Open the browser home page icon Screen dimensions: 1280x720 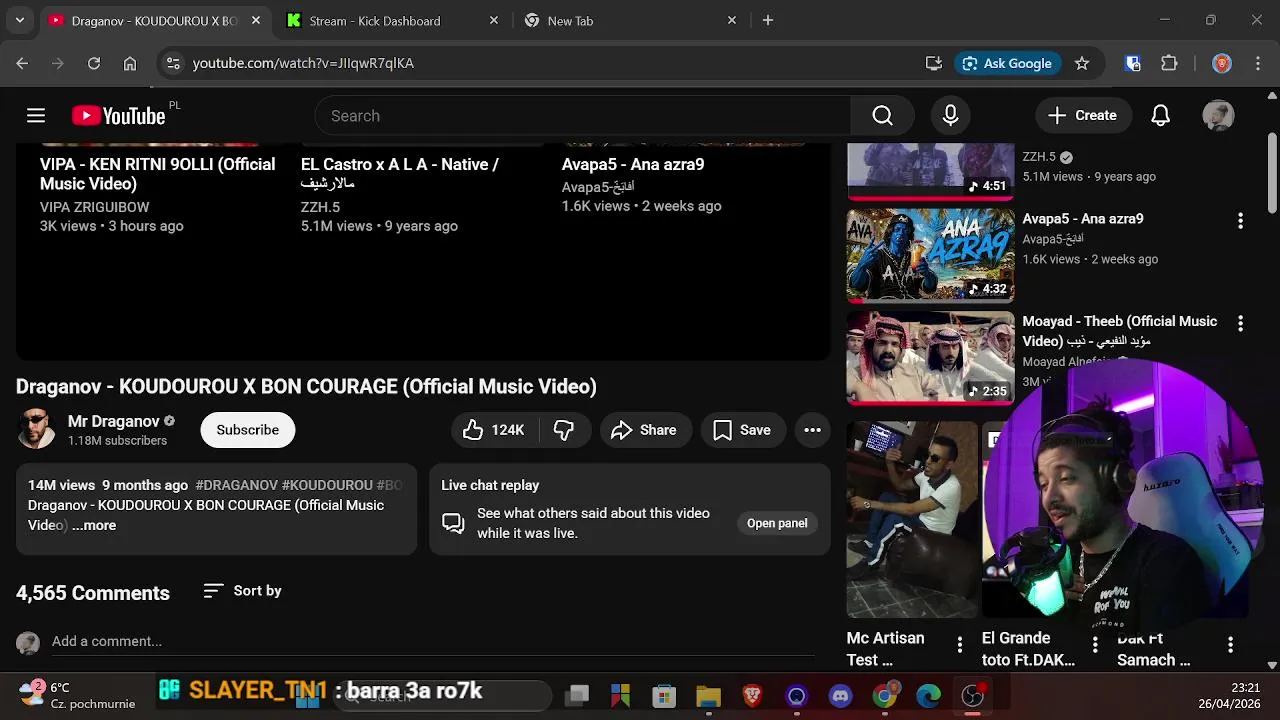click(130, 63)
